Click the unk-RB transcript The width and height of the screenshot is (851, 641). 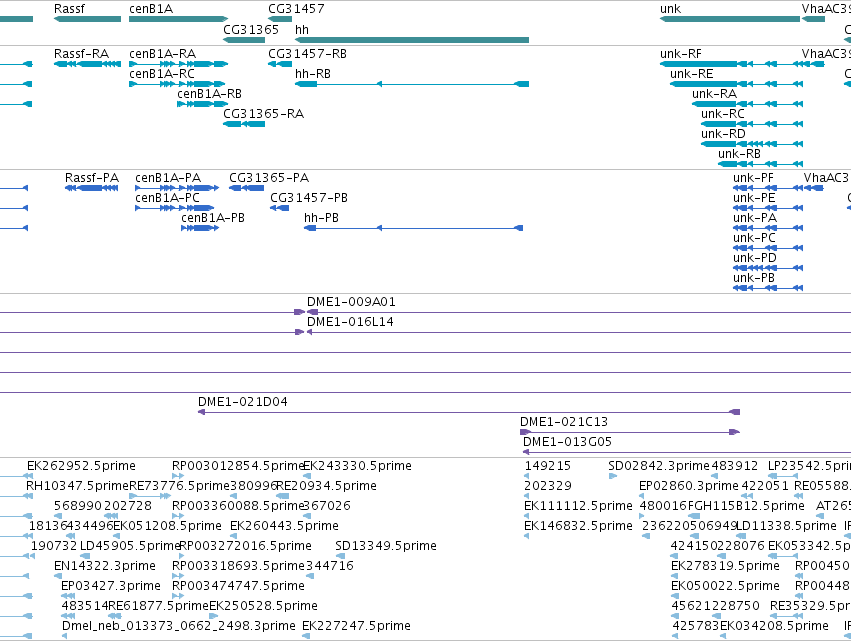click(x=760, y=164)
